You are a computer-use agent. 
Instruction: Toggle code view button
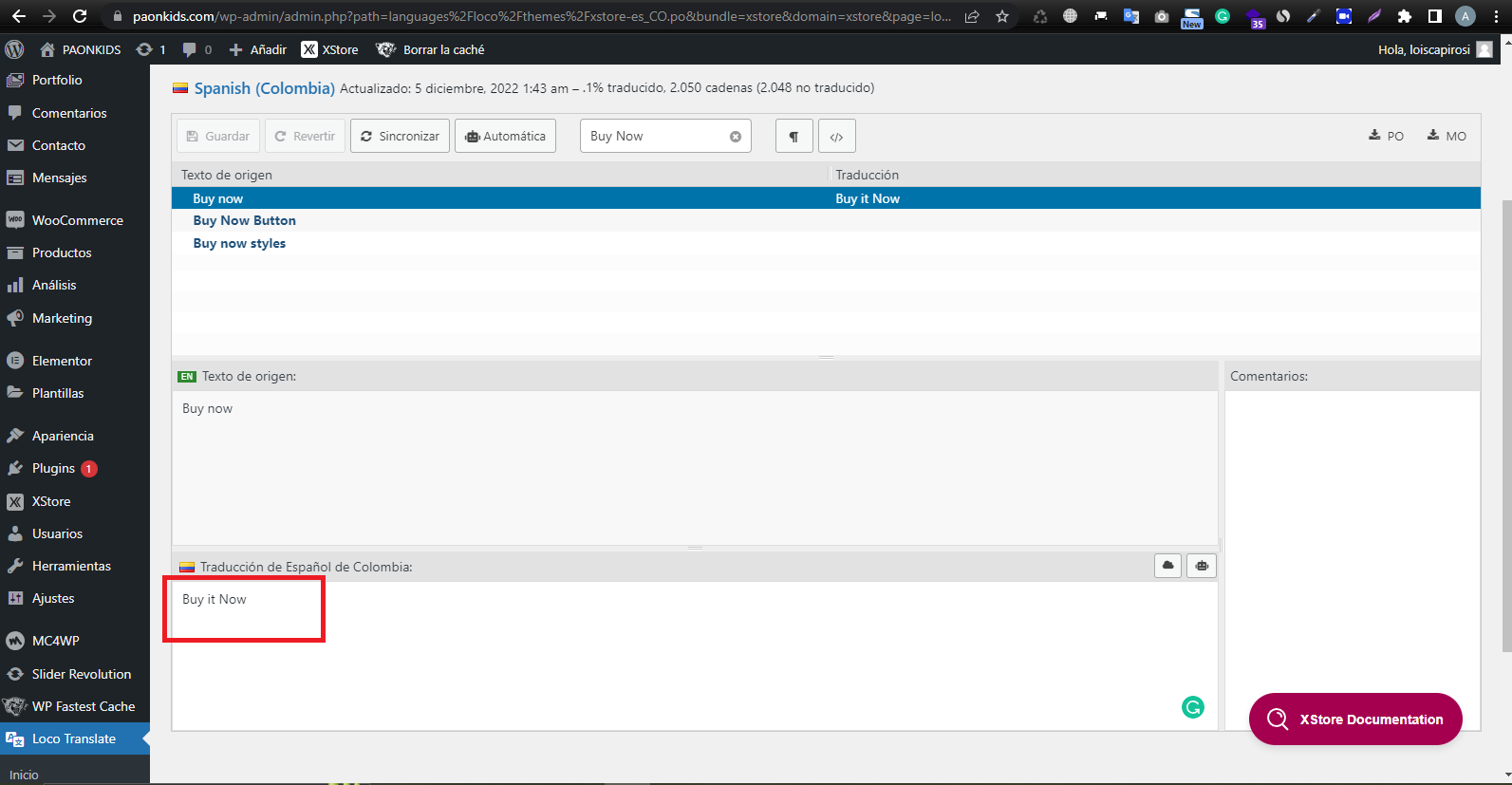tap(836, 136)
